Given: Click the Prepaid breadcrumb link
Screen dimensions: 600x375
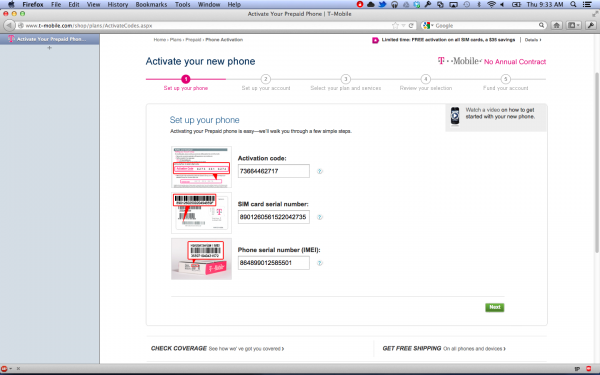Looking at the screenshot, I should pos(193,40).
